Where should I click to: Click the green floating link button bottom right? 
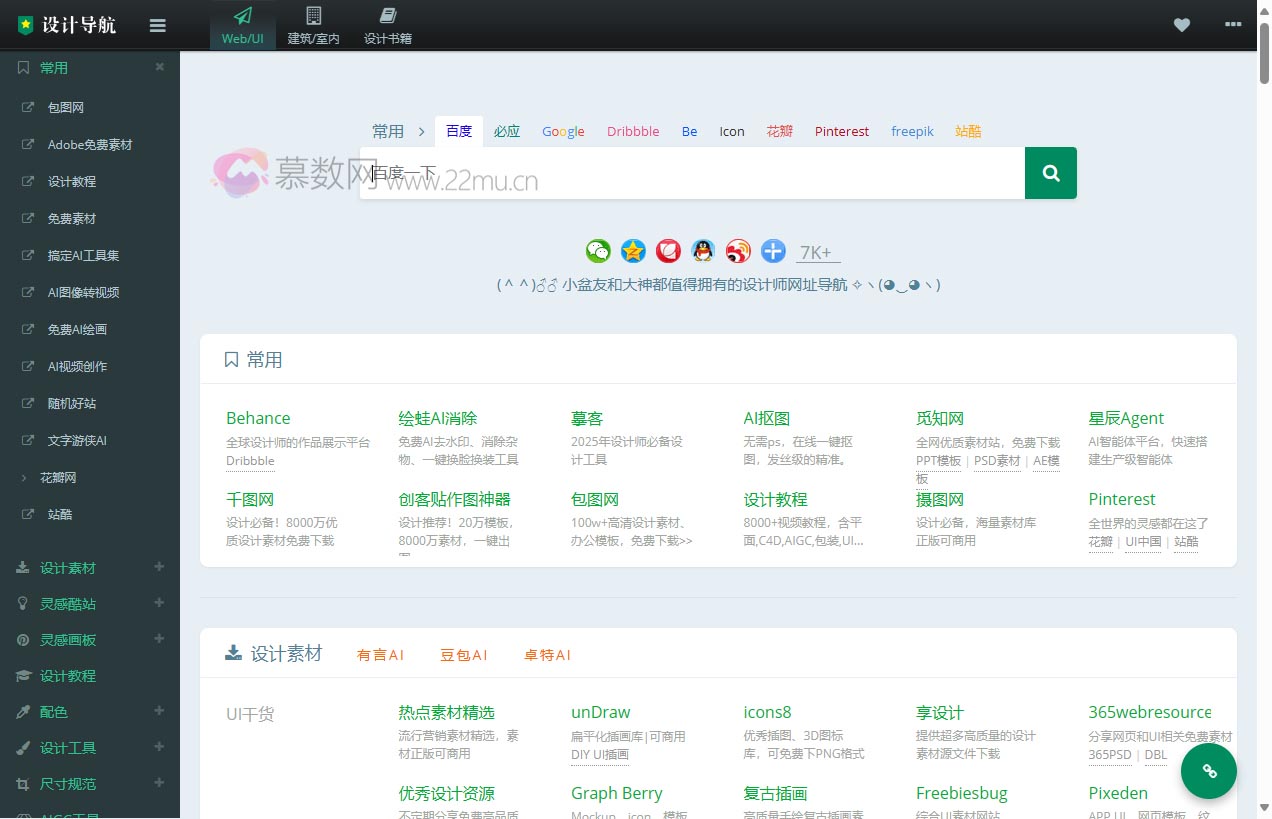click(x=1208, y=771)
